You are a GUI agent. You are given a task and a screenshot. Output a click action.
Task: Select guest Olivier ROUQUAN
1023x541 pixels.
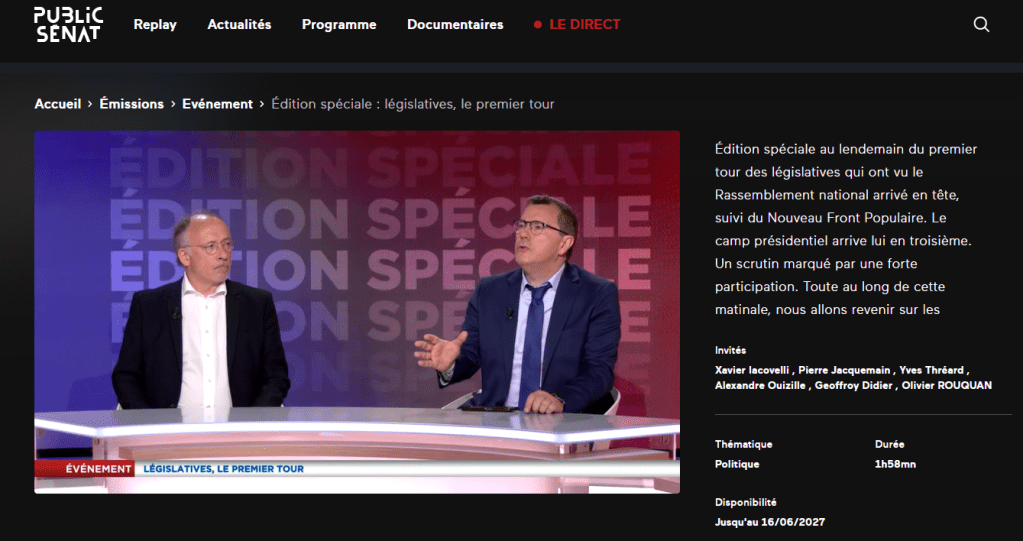point(947,385)
